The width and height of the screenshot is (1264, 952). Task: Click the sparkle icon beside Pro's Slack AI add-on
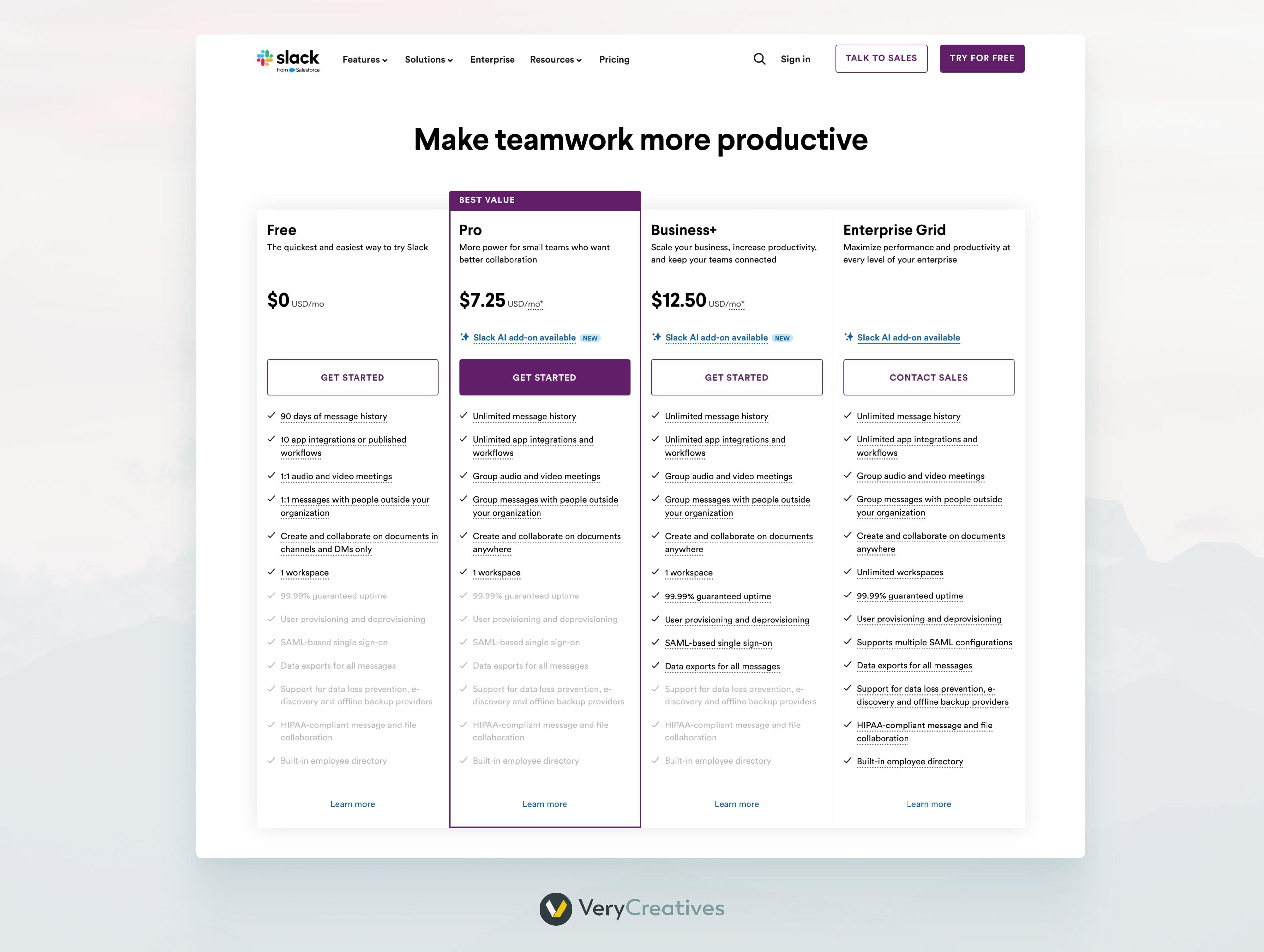464,337
